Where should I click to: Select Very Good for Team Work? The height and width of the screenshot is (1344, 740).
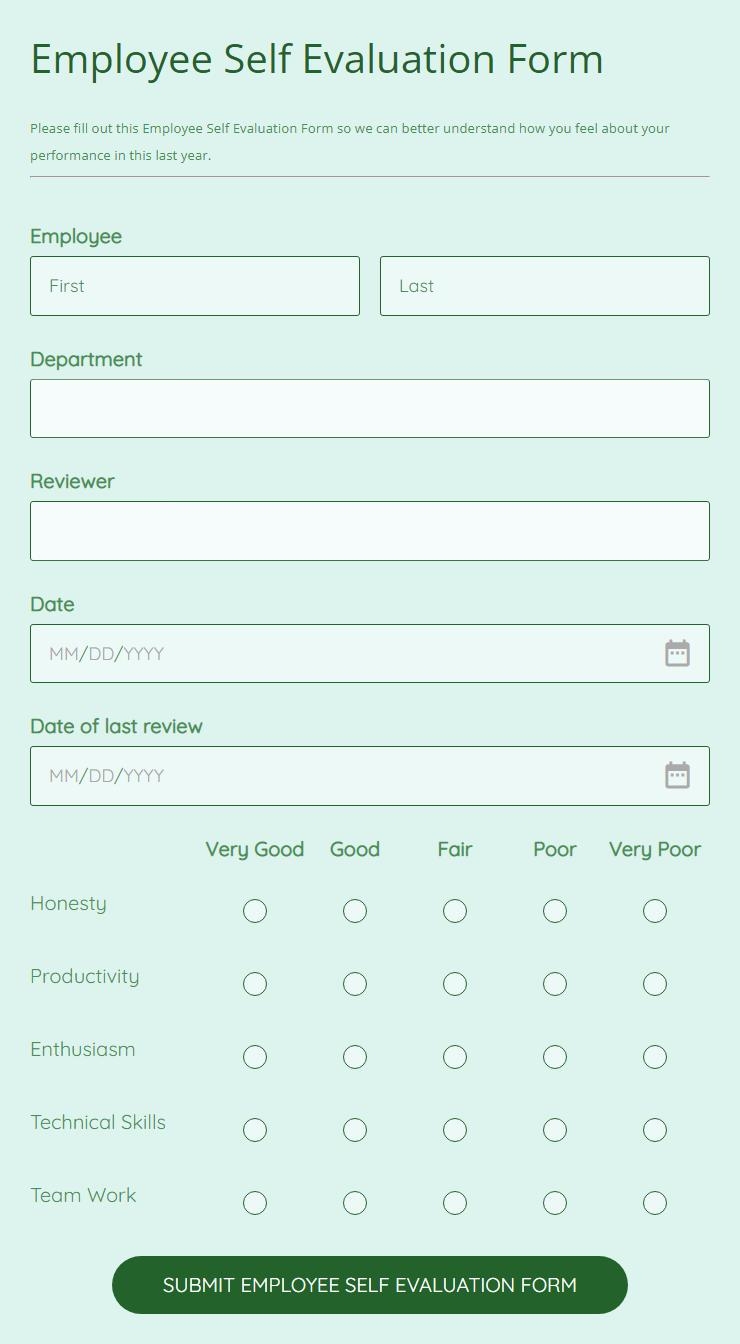pyautogui.click(x=255, y=1203)
